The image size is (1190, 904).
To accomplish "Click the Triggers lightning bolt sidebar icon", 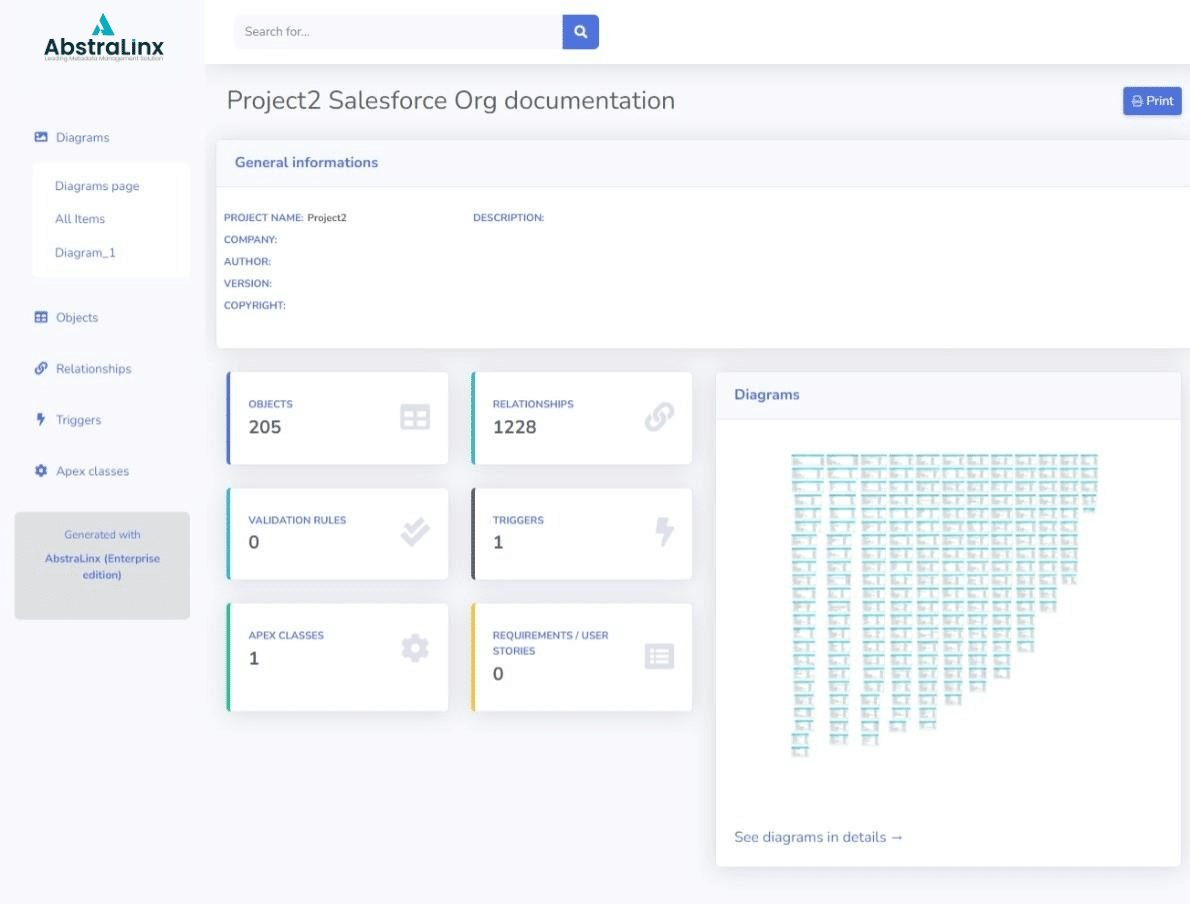I will pyautogui.click(x=41, y=420).
